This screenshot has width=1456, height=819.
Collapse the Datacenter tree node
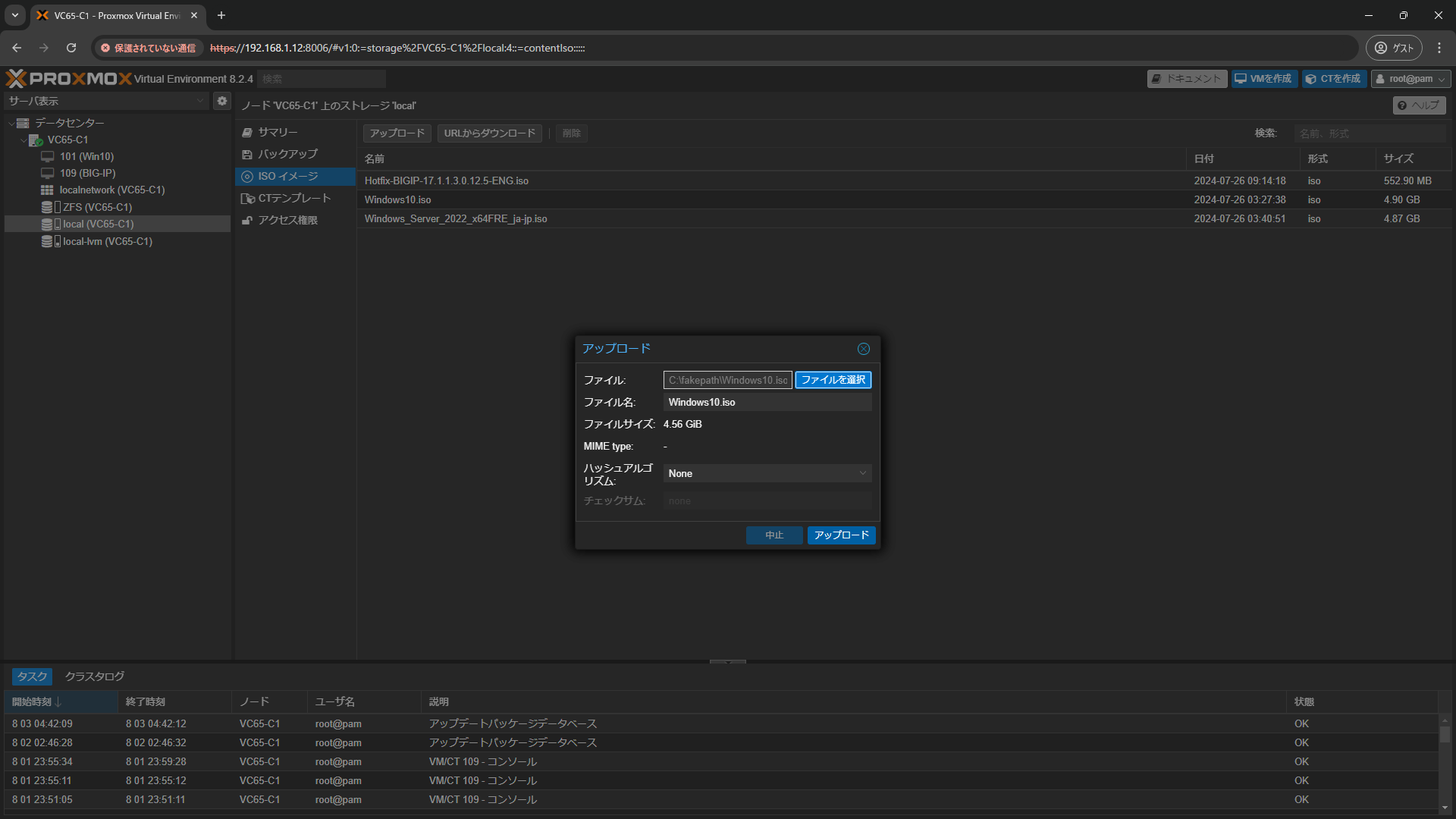click(x=11, y=123)
